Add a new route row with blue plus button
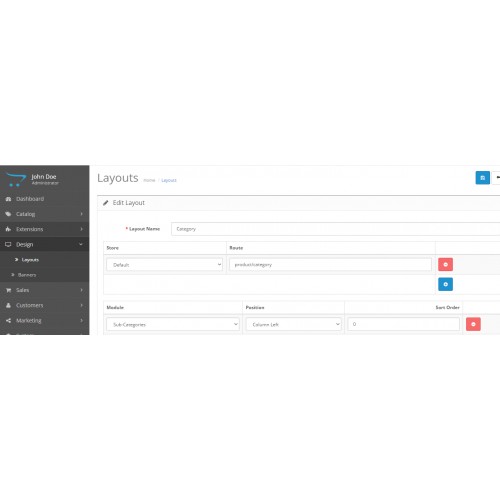 (x=445, y=284)
